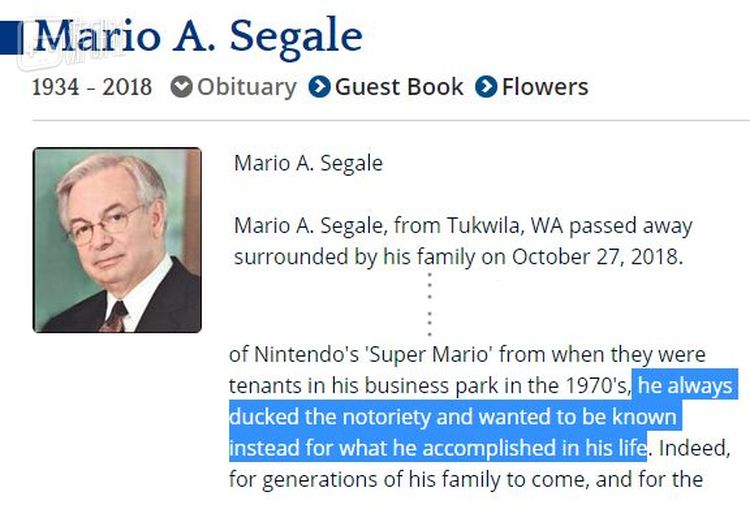This screenshot has width=750, height=505.
Task: Click the 1934 - 2018 lifespan text
Action: click(x=92, y=87)
